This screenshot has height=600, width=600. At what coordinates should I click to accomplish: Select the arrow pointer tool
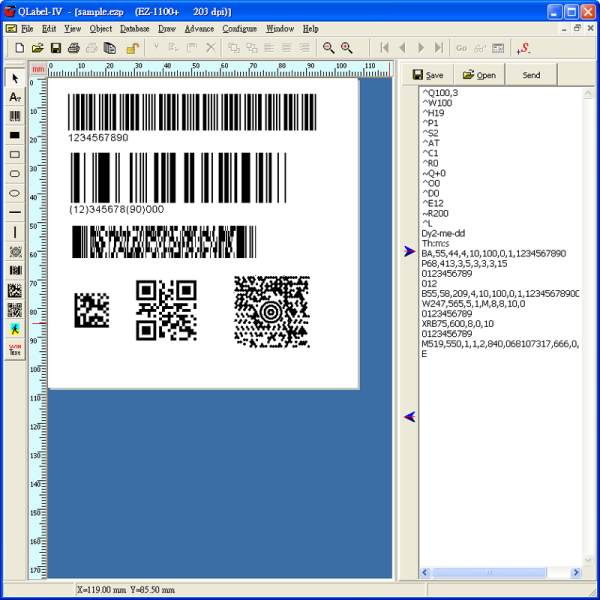click(x=15, y=78)
